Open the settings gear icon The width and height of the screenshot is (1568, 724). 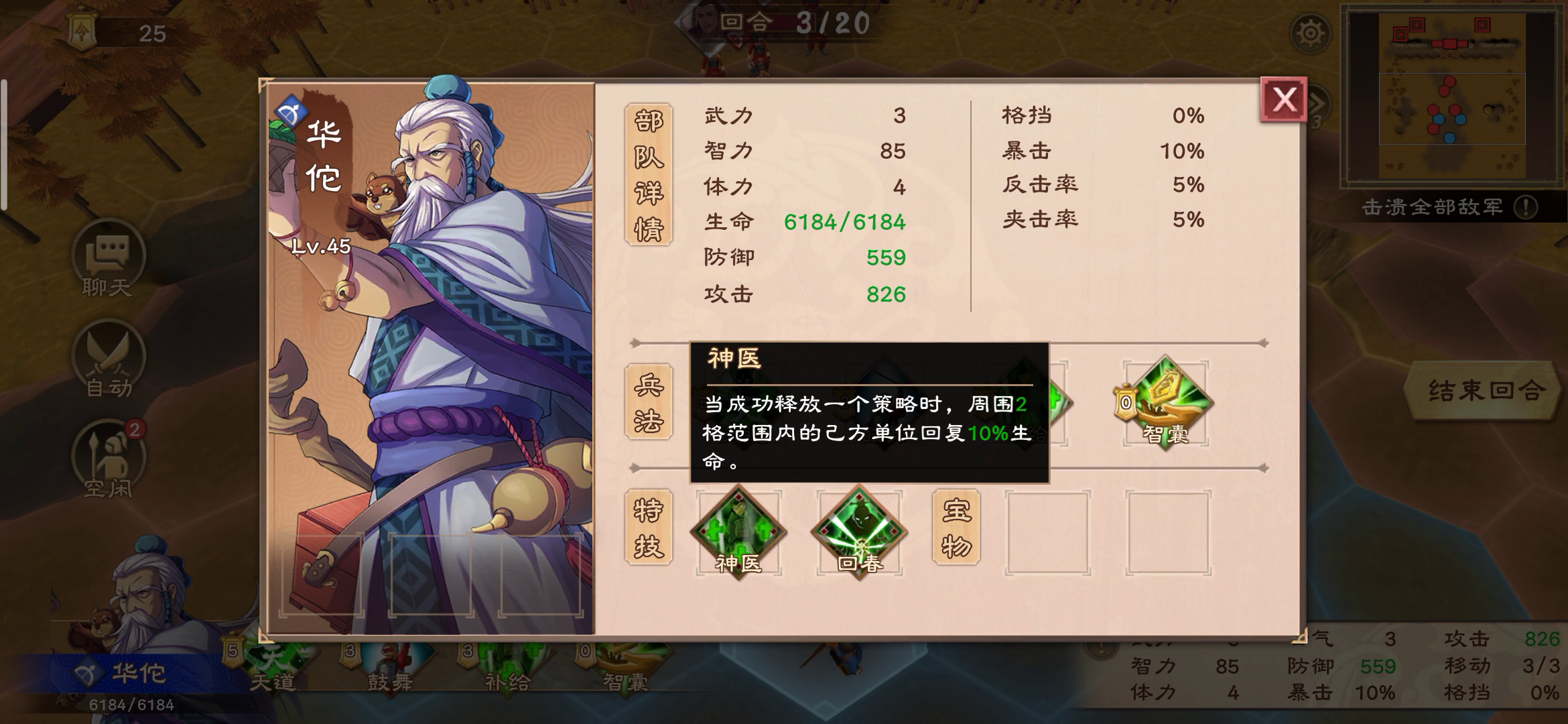tap(1311, 34)
